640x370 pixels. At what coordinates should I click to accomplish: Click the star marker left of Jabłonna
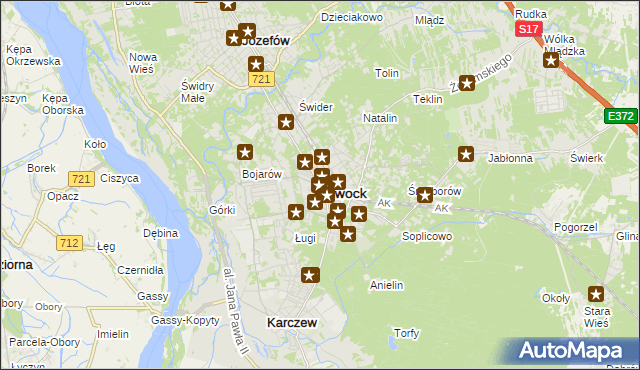466,155
